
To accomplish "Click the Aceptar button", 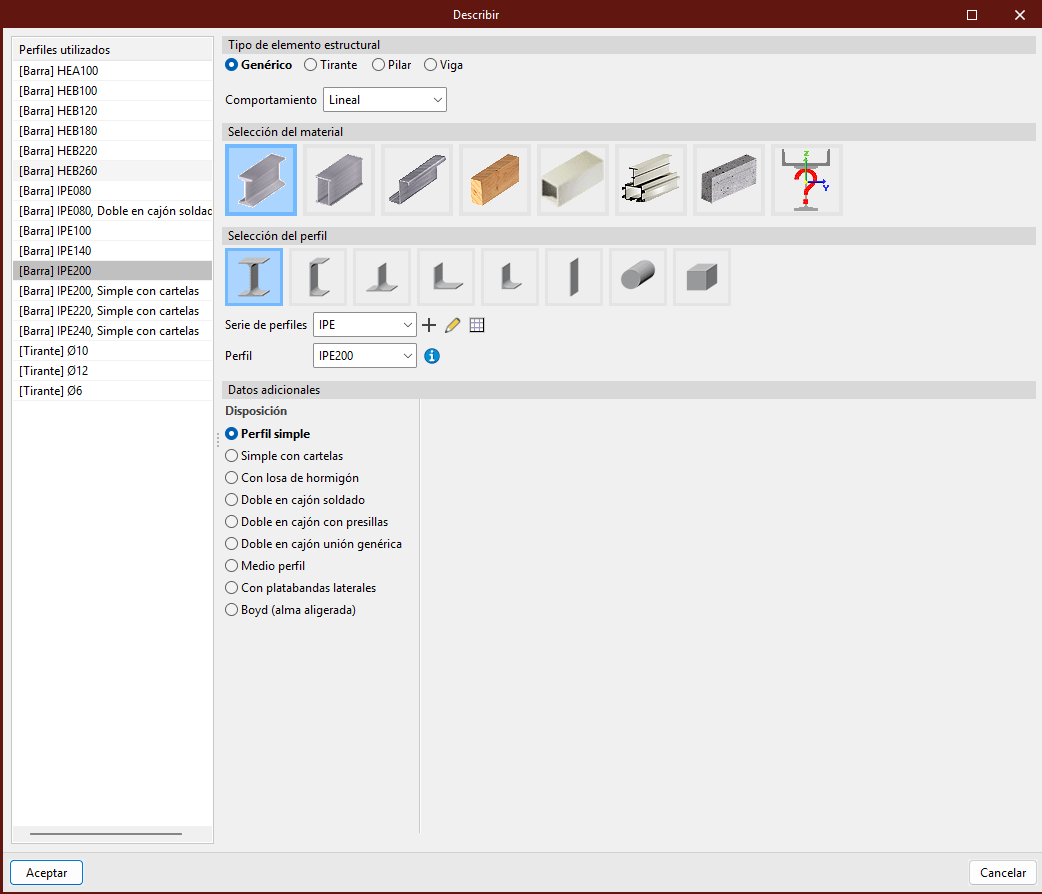I will pyautogui.click(x=46, y=873).
